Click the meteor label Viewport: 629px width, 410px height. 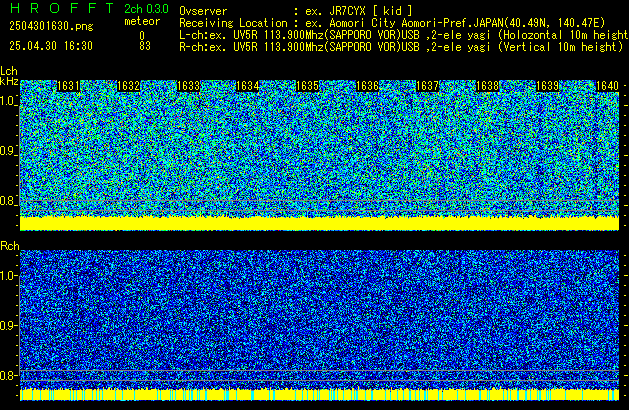142,21
